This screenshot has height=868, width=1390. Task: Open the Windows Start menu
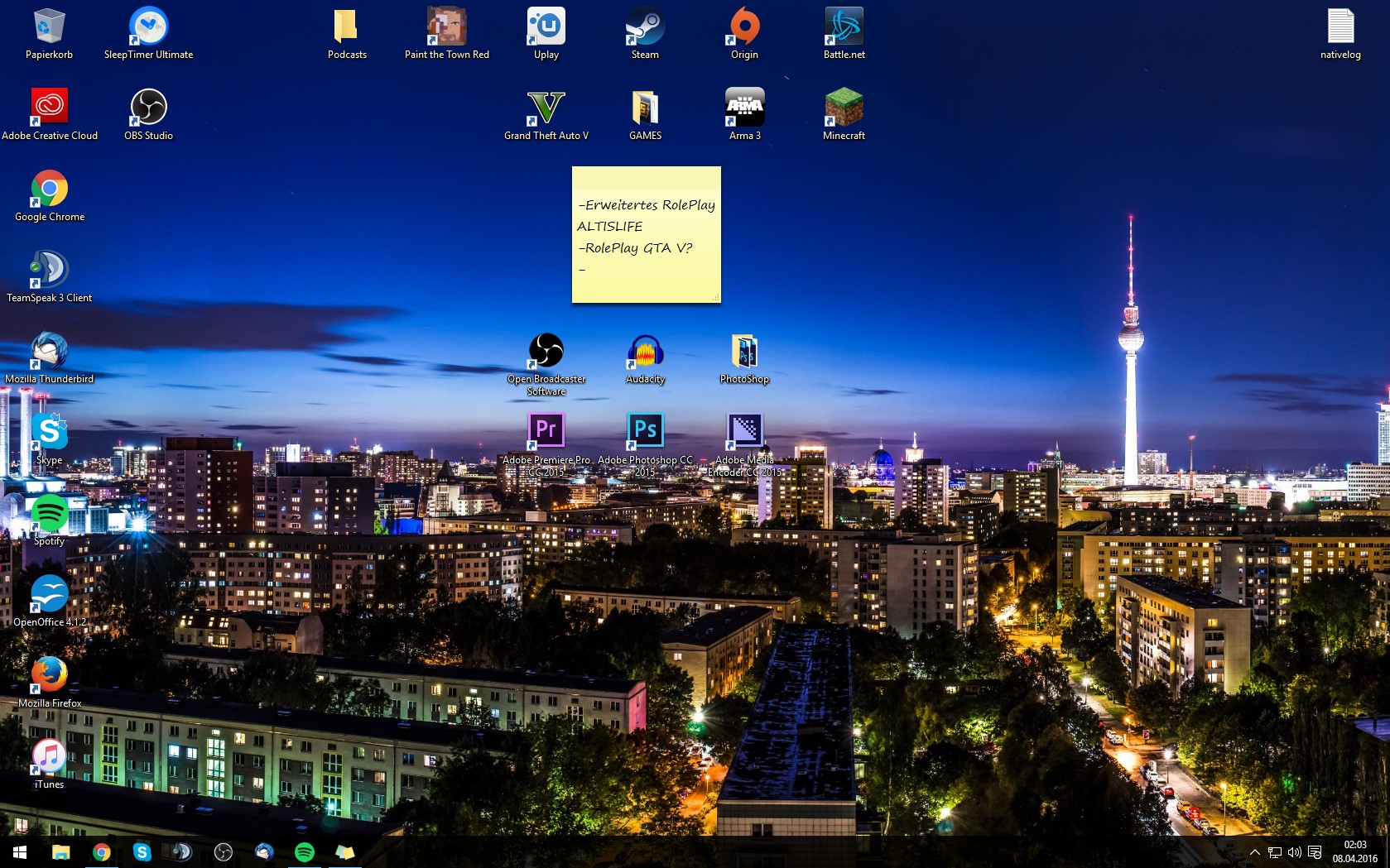[x=20, y=852]
